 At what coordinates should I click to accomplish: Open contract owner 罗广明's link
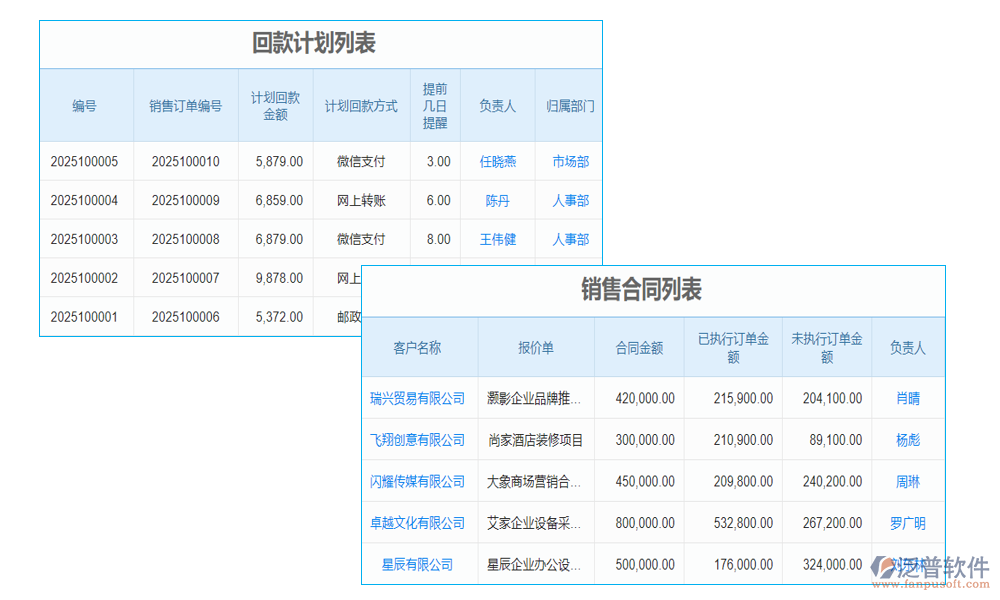907,522
